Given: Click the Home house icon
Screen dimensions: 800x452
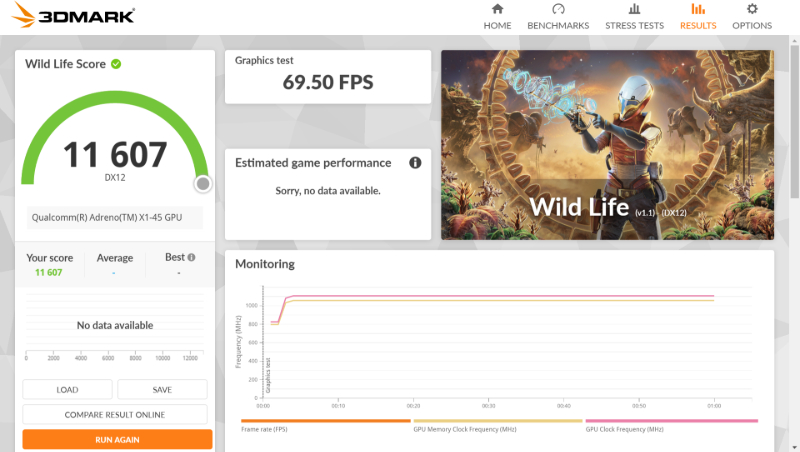Looking at the screenshot, I should click(497, 9).
